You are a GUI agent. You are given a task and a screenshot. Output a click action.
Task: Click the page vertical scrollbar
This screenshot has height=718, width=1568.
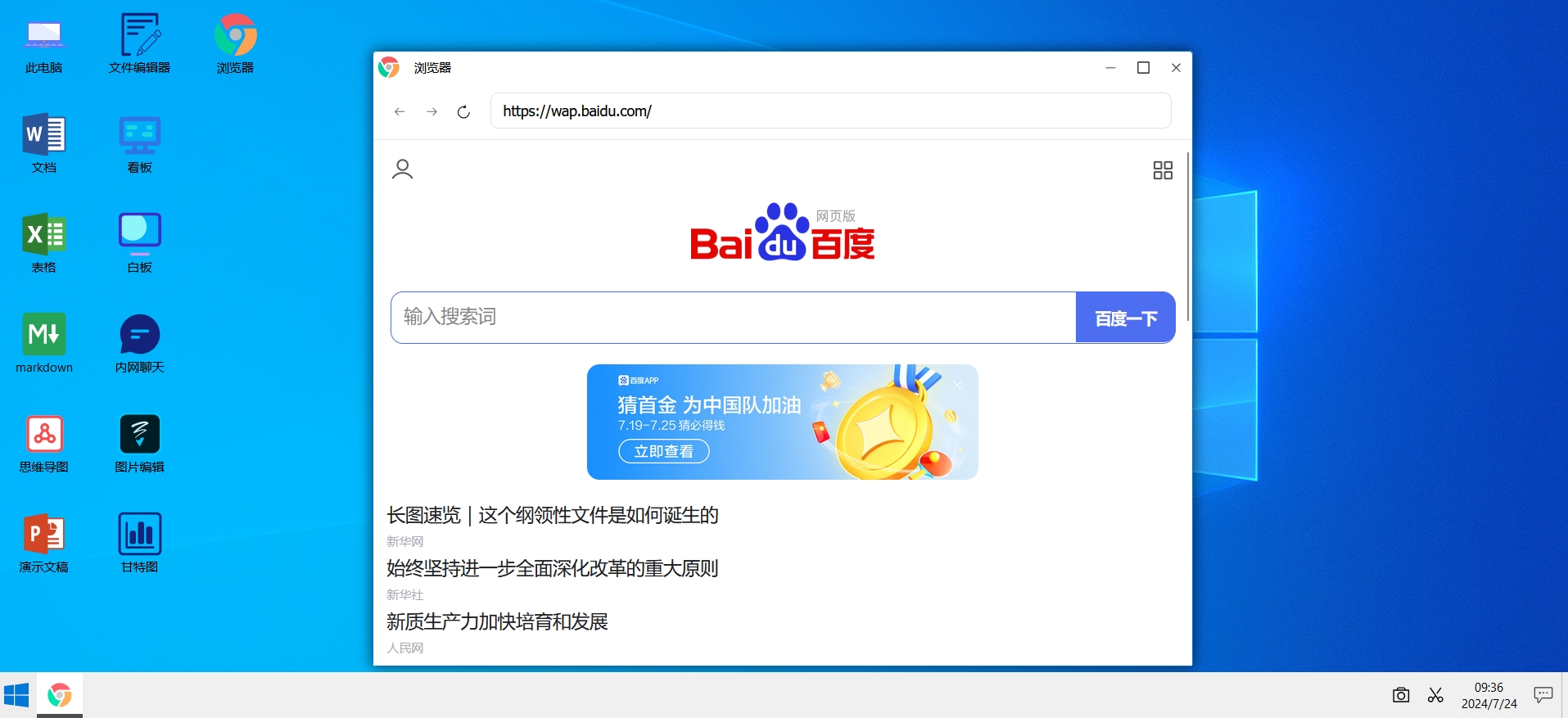pos(1188,237)
